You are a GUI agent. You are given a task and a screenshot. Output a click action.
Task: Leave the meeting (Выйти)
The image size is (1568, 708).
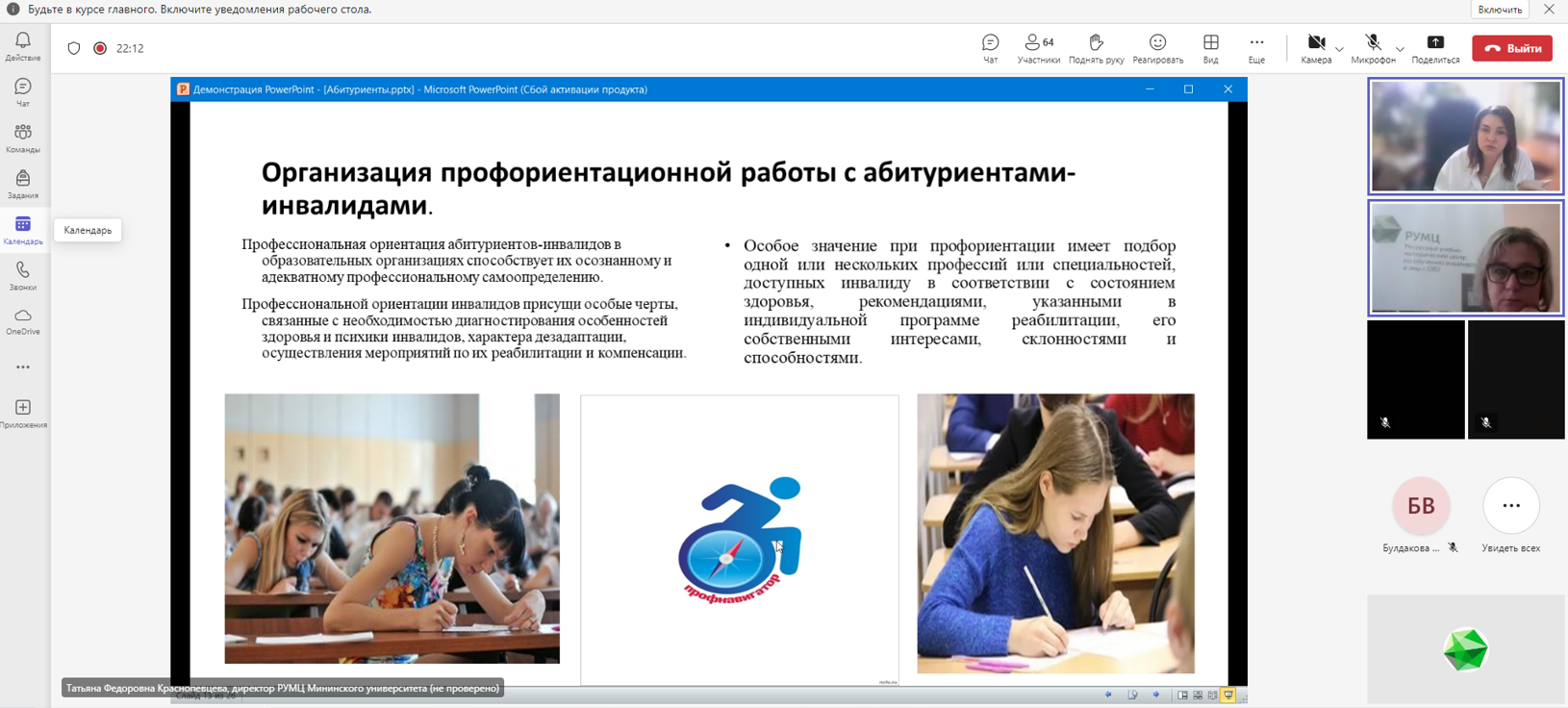pyautogui.click(x=1512, y=48)
